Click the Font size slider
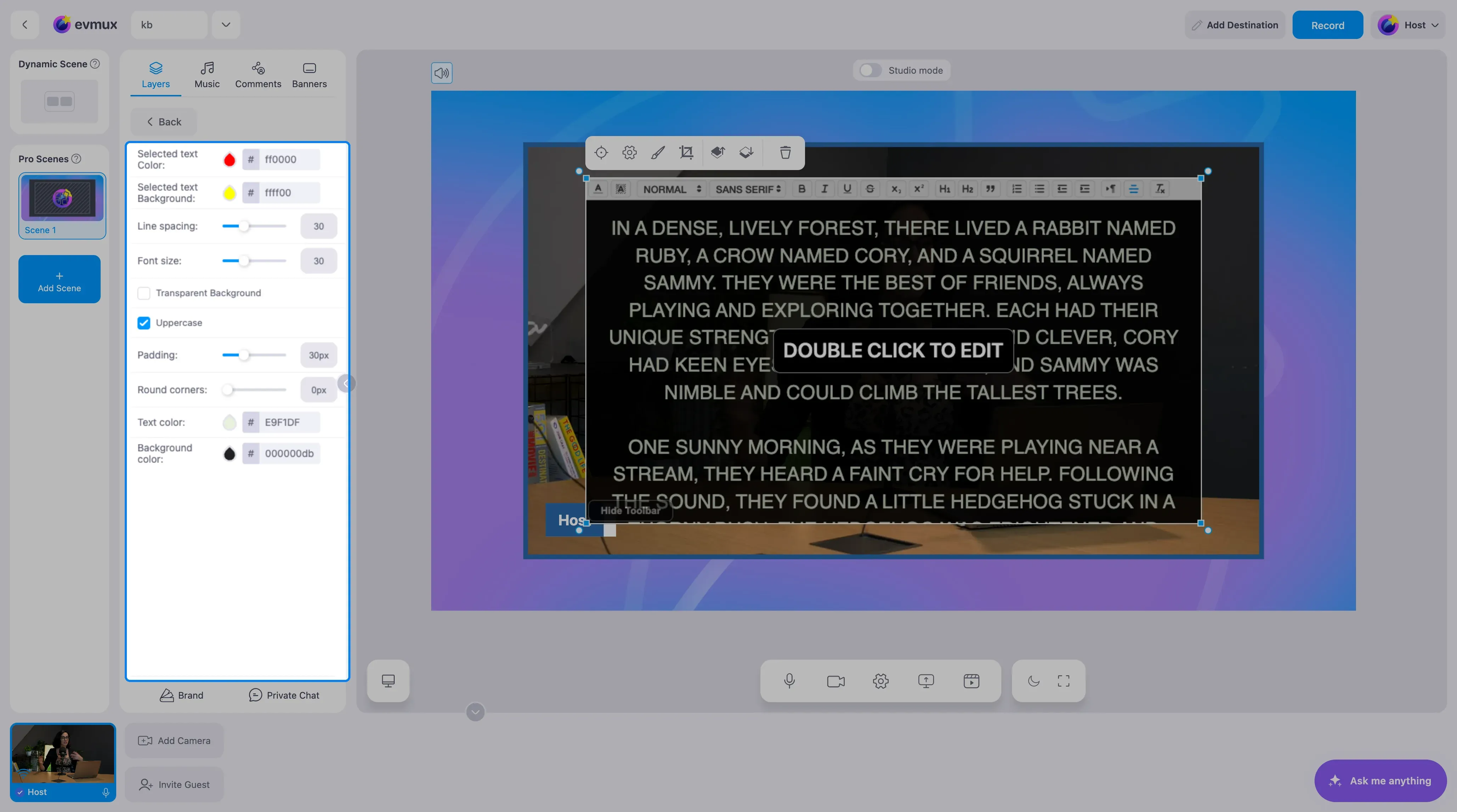Screen dimensions: 1457x812 click(254, 261)
